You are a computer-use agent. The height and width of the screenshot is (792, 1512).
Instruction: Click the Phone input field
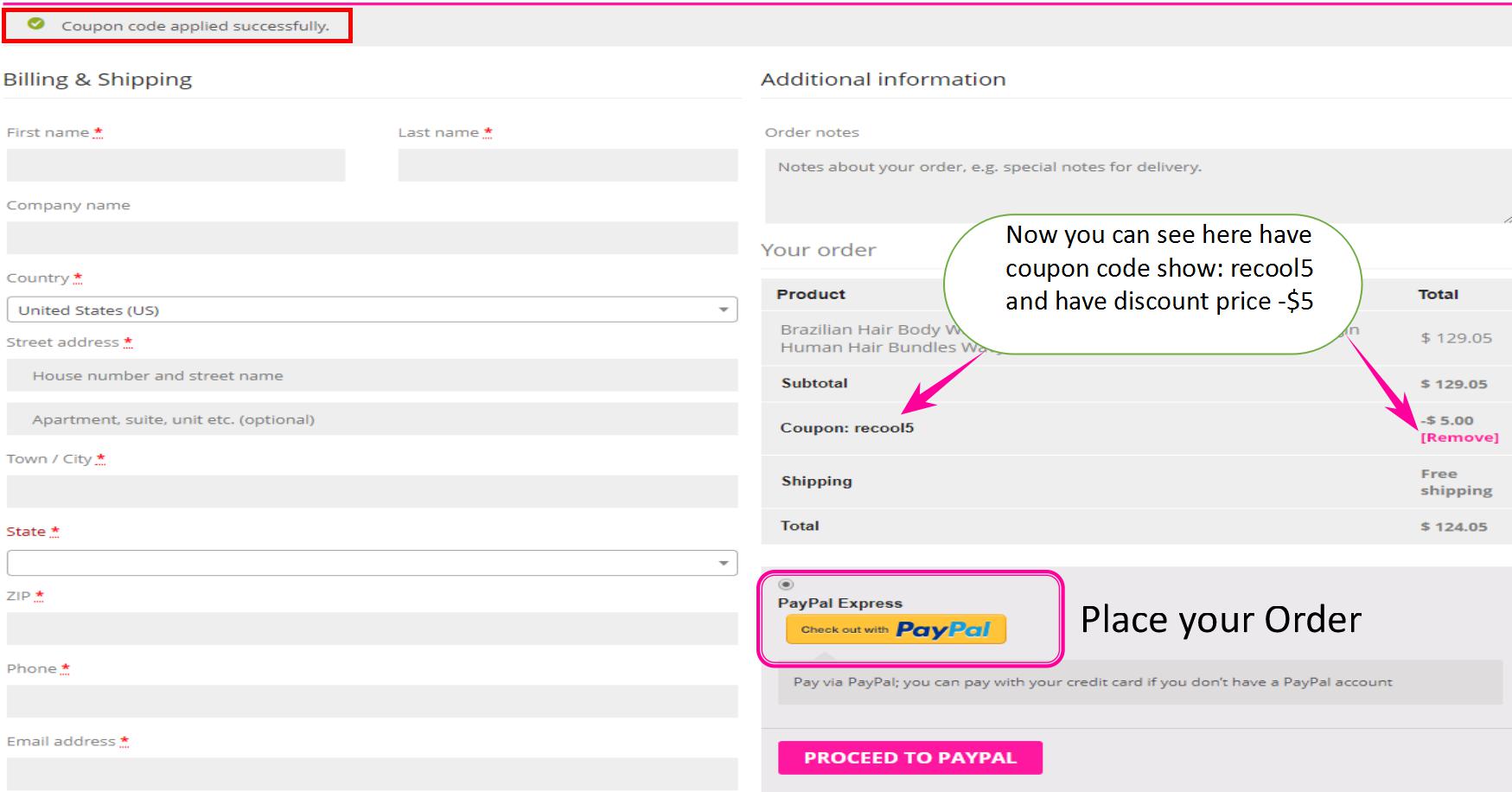[x=372, y=701]
